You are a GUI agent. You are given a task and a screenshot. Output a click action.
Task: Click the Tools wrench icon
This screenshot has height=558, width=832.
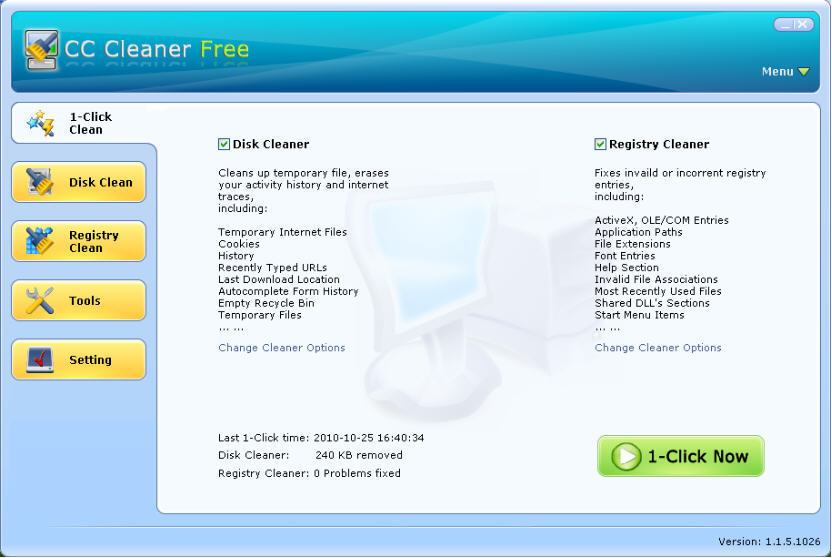point(40,300)
